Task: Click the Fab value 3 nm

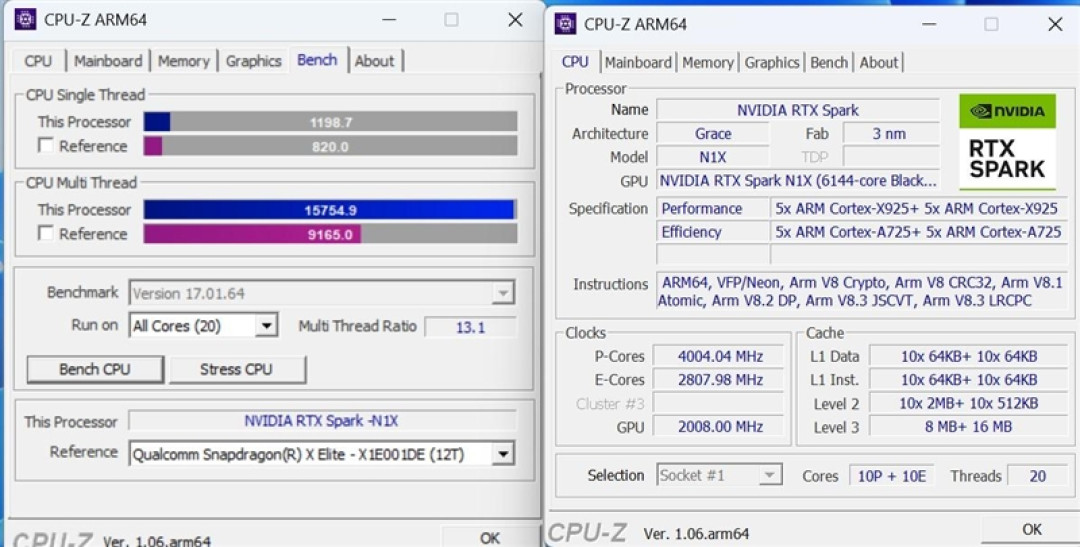Action: pyautogui.click(x=890, y=134)
